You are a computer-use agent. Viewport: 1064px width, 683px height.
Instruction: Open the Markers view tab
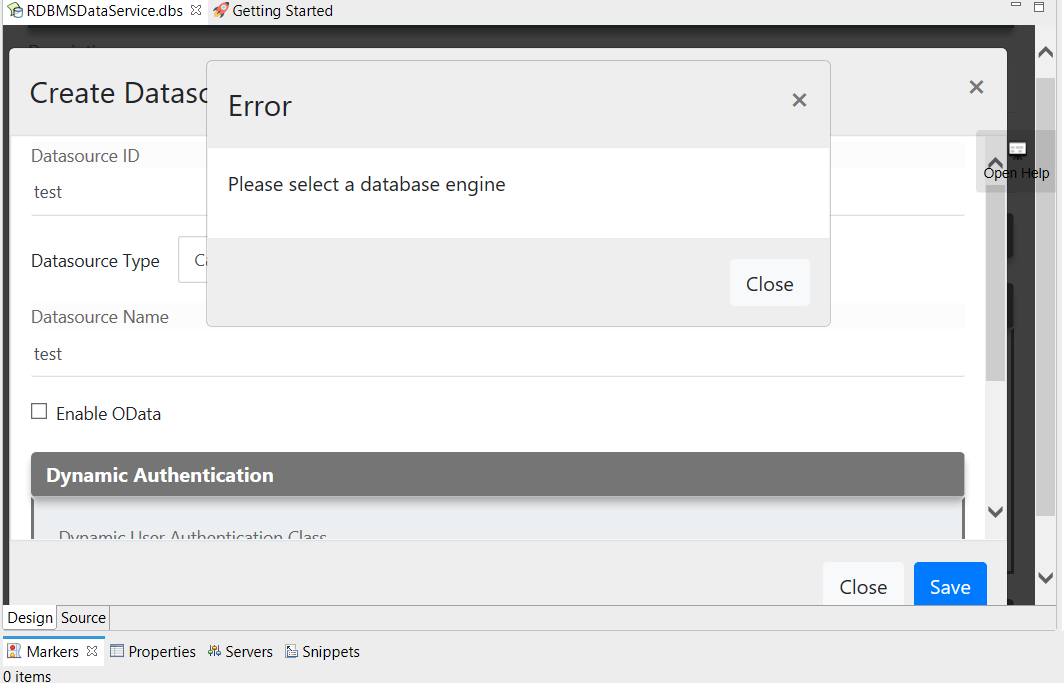(x=53, y=652)
